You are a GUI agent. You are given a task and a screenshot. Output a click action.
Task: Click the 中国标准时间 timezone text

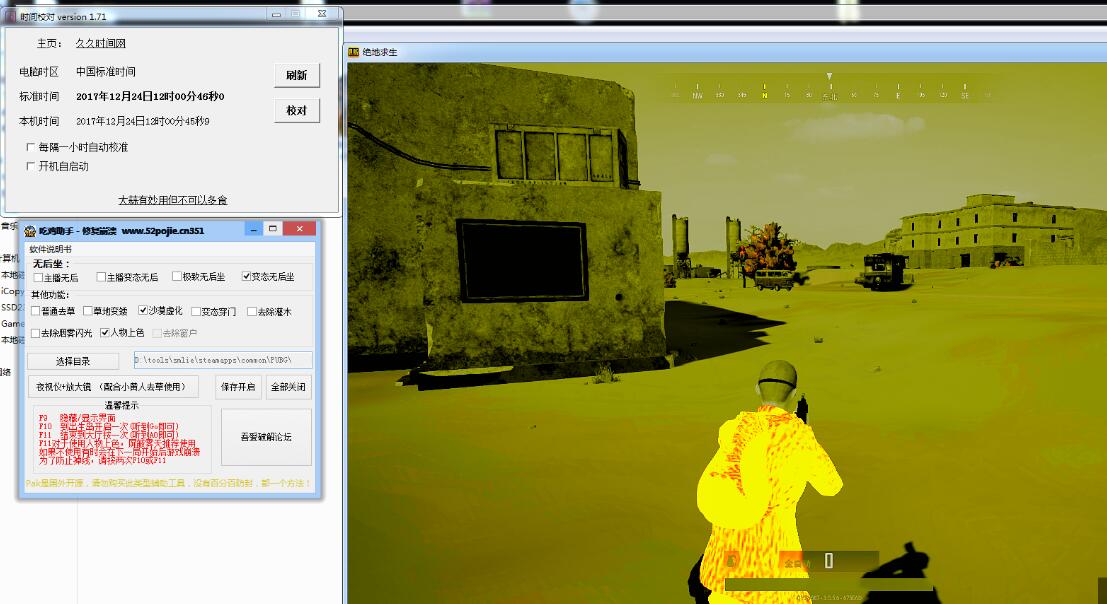106,72
